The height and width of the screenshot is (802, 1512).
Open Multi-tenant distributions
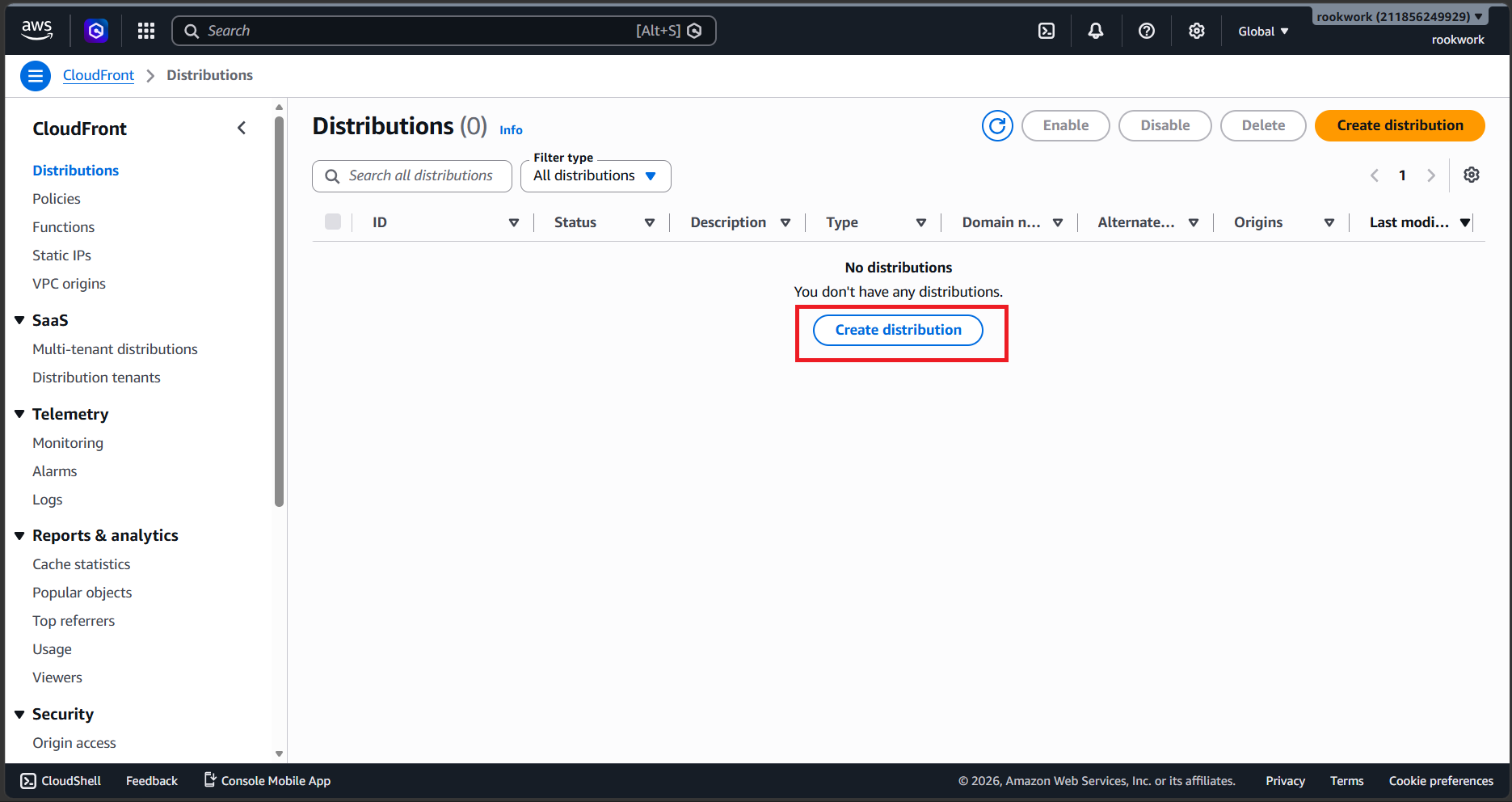[x=115, y=349]
